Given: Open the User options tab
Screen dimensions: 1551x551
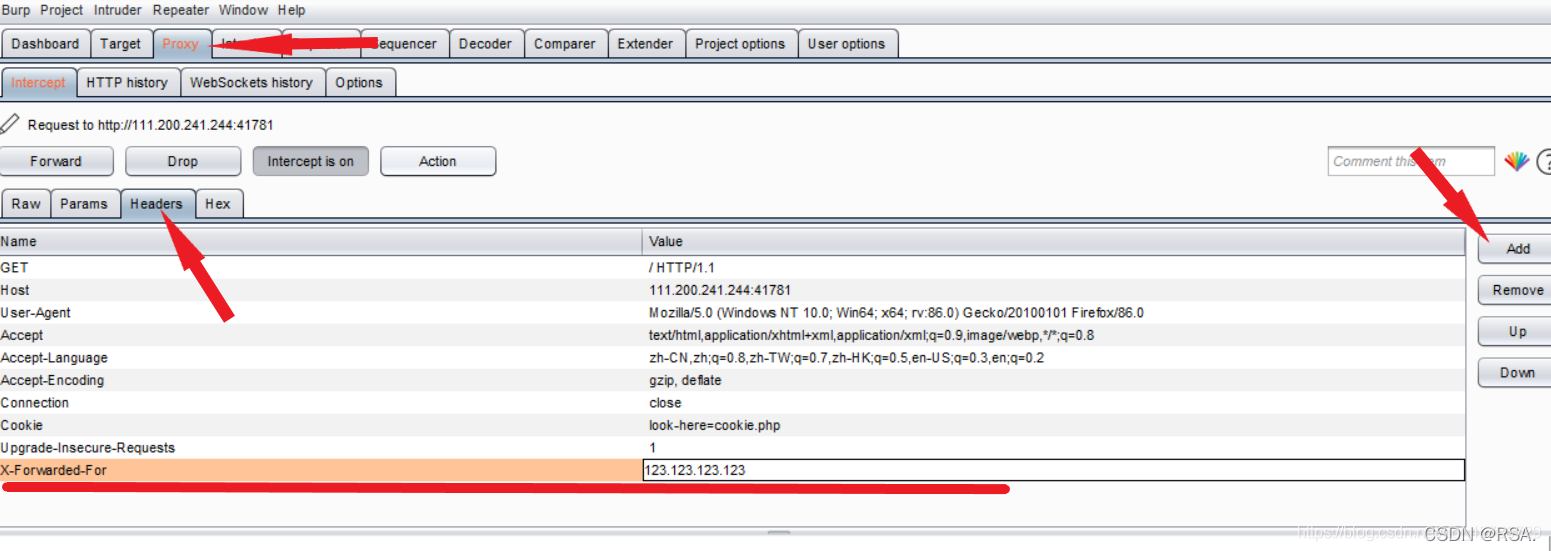Looking at the screenshot, I should [846, 44].
